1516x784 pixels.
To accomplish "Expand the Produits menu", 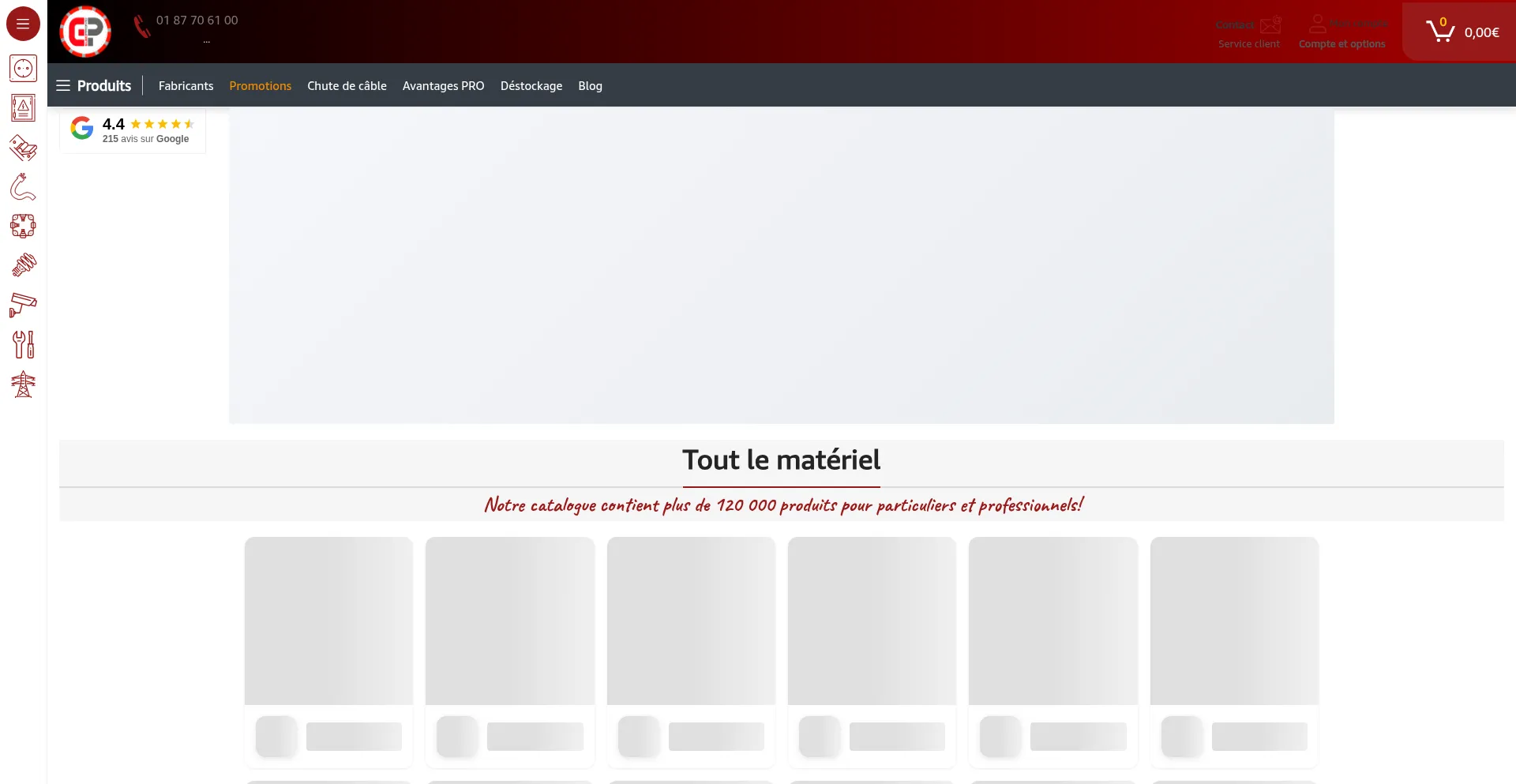I will click(94, 85).
